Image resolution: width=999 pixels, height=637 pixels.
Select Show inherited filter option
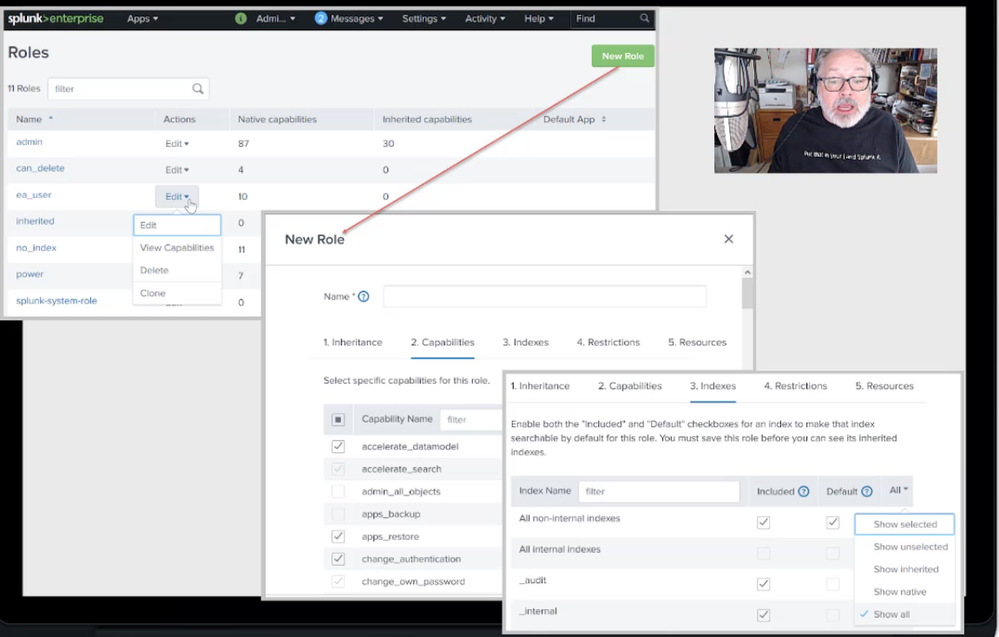[x=906, y=569]
